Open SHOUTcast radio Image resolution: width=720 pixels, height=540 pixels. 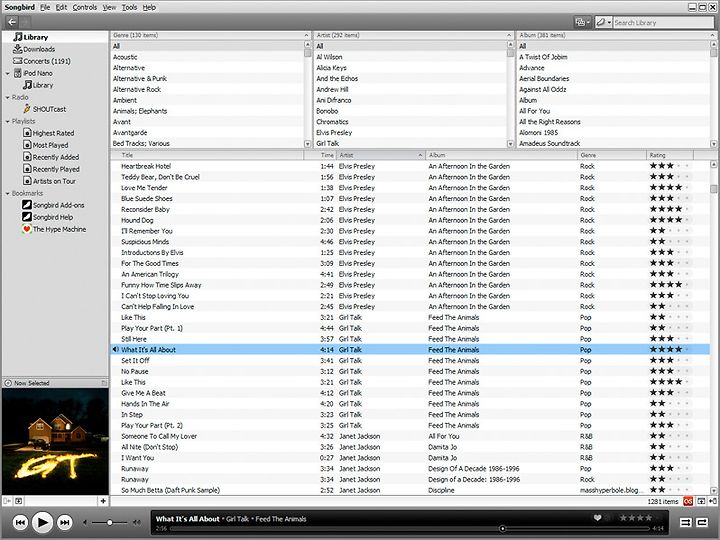[45, 109]
